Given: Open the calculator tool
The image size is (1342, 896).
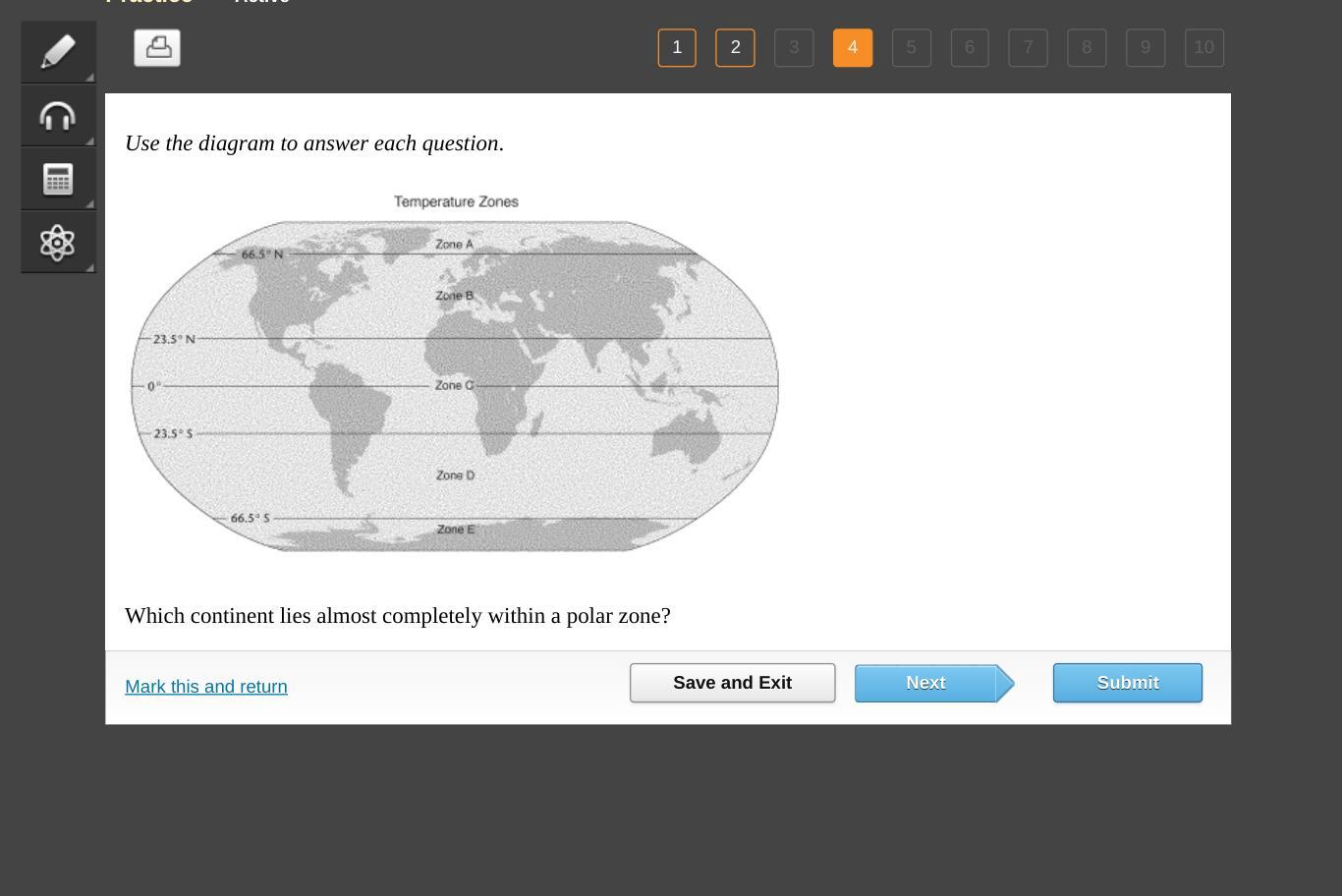Looking at the screenshot, I should point(58,179).
